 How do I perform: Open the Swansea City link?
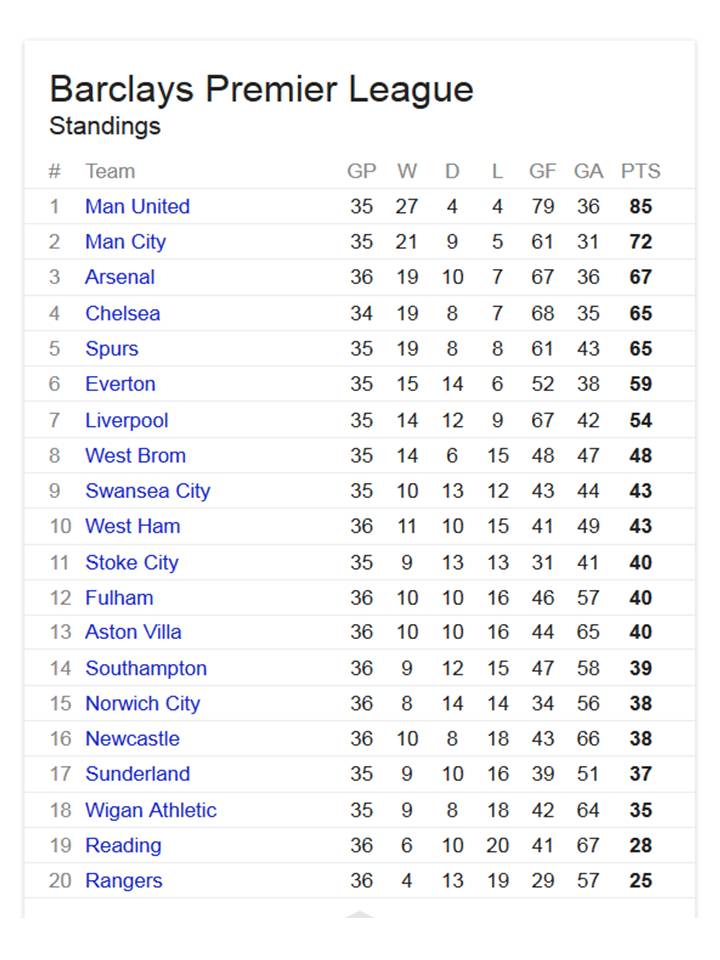point(148,491)
